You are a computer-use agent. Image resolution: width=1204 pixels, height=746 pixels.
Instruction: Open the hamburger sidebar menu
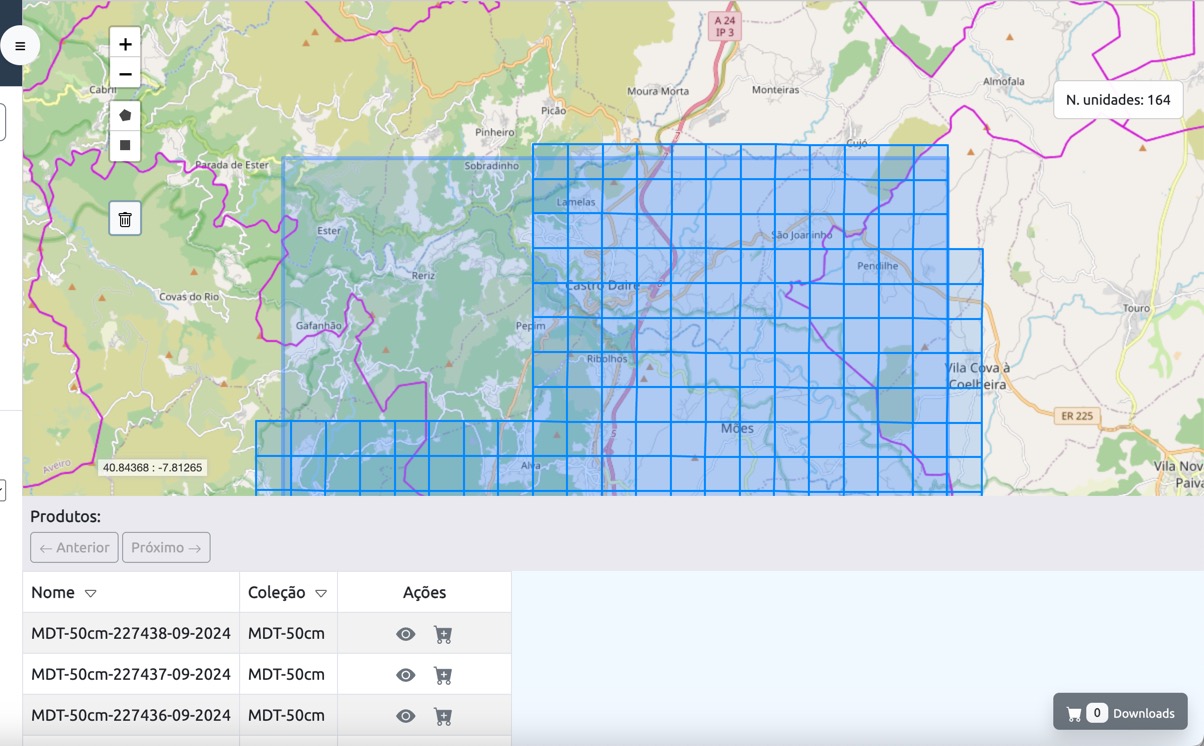(20, 46)
